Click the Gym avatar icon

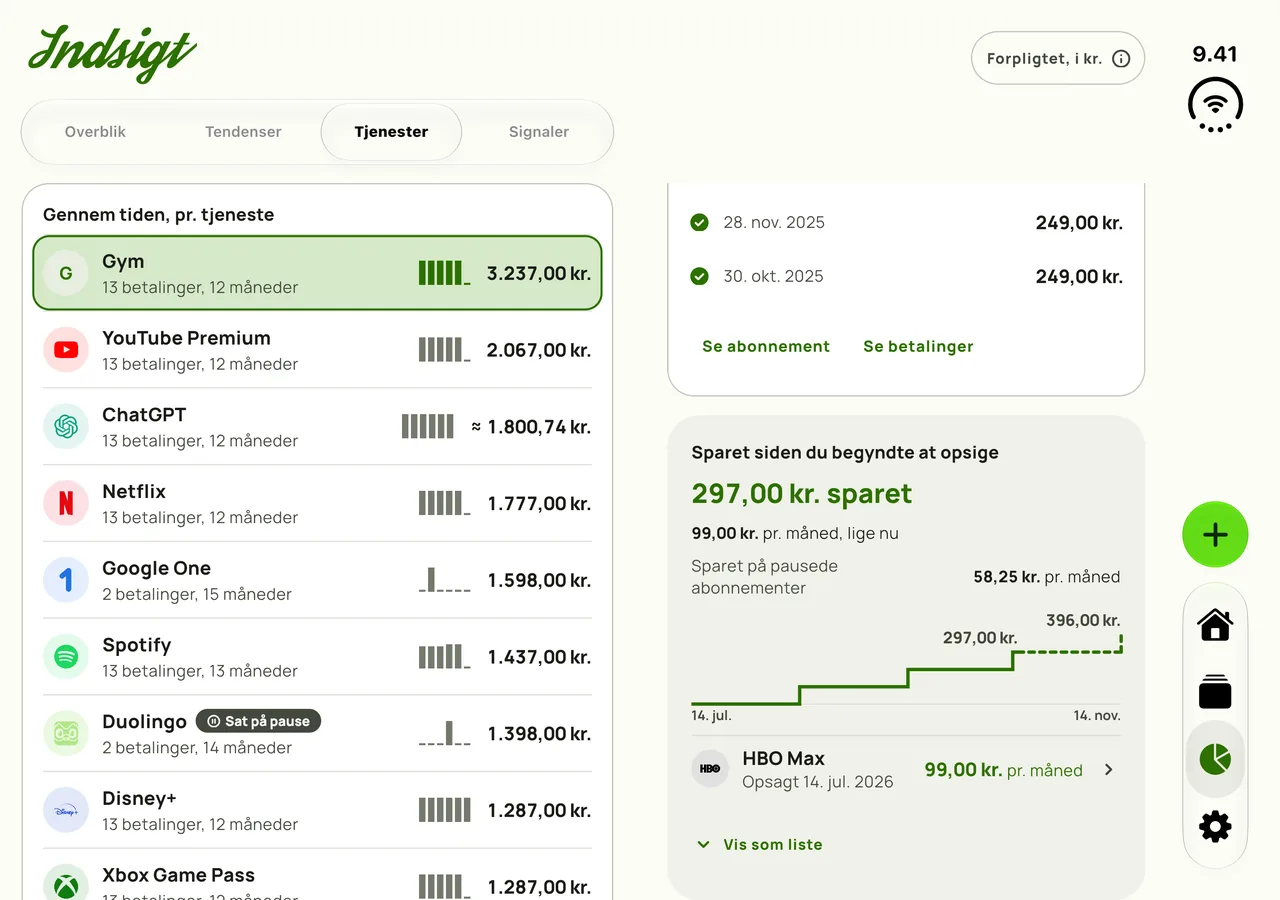(66, 273)
